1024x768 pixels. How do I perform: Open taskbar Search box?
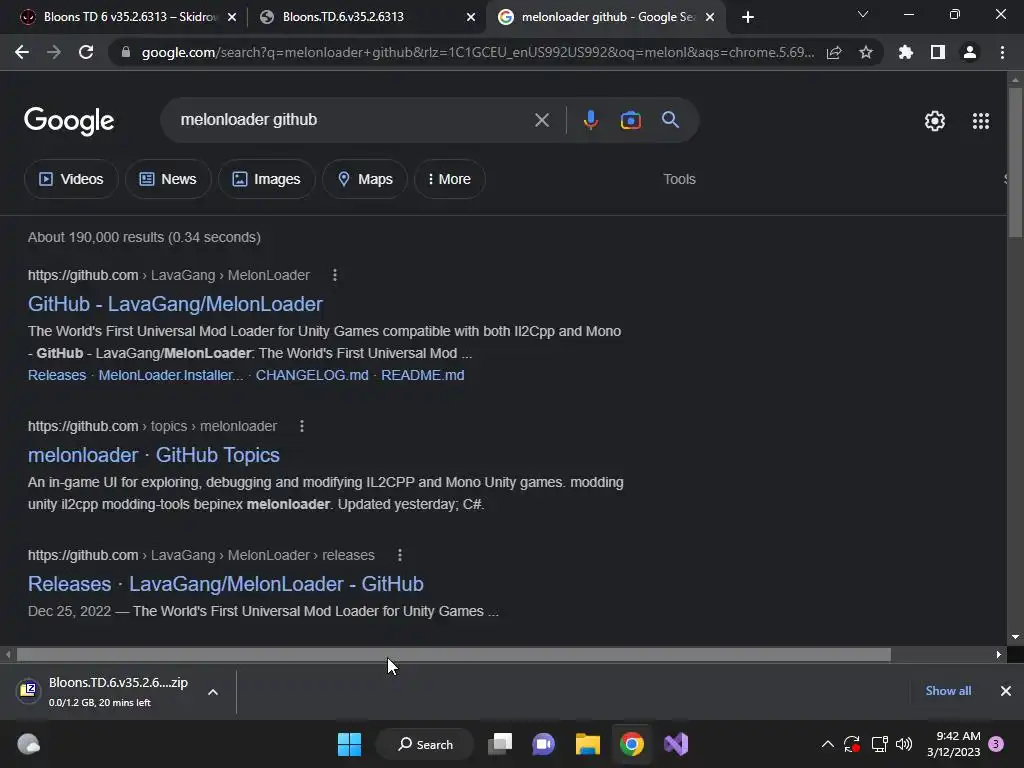[425, 744]
